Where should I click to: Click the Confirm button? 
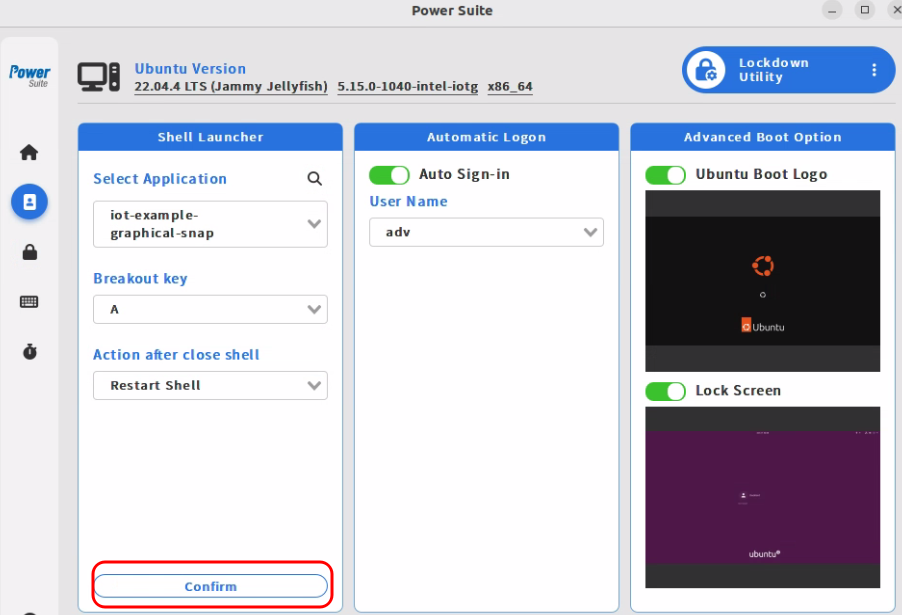211,586
